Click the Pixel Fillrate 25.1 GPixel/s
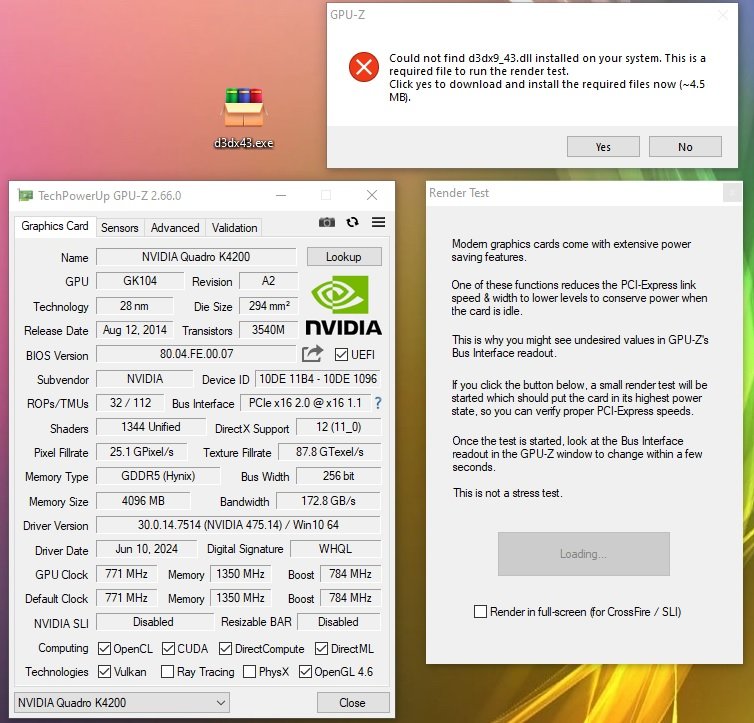This screenshot has height=723, width=754. (141, 452)
